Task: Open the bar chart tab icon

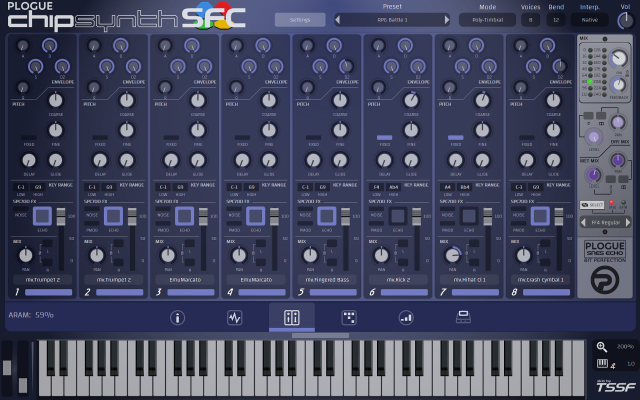Action: 406,318
